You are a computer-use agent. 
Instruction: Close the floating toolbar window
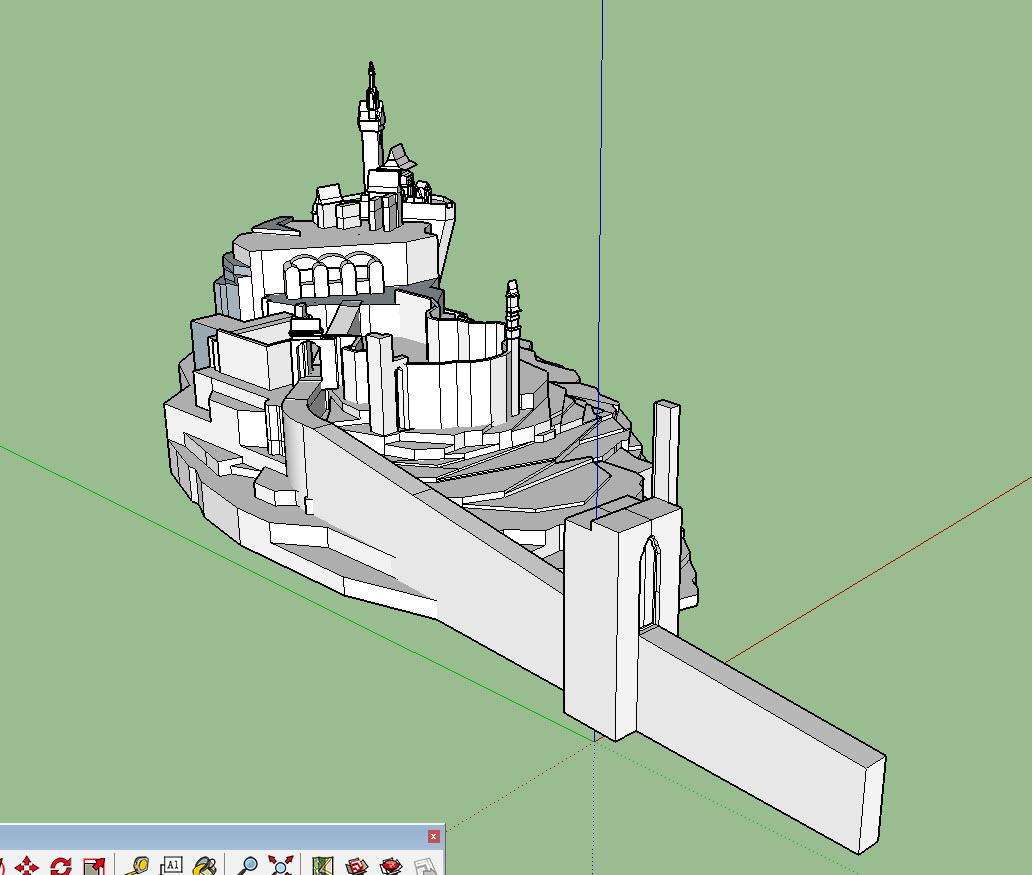tap(433, 836)
